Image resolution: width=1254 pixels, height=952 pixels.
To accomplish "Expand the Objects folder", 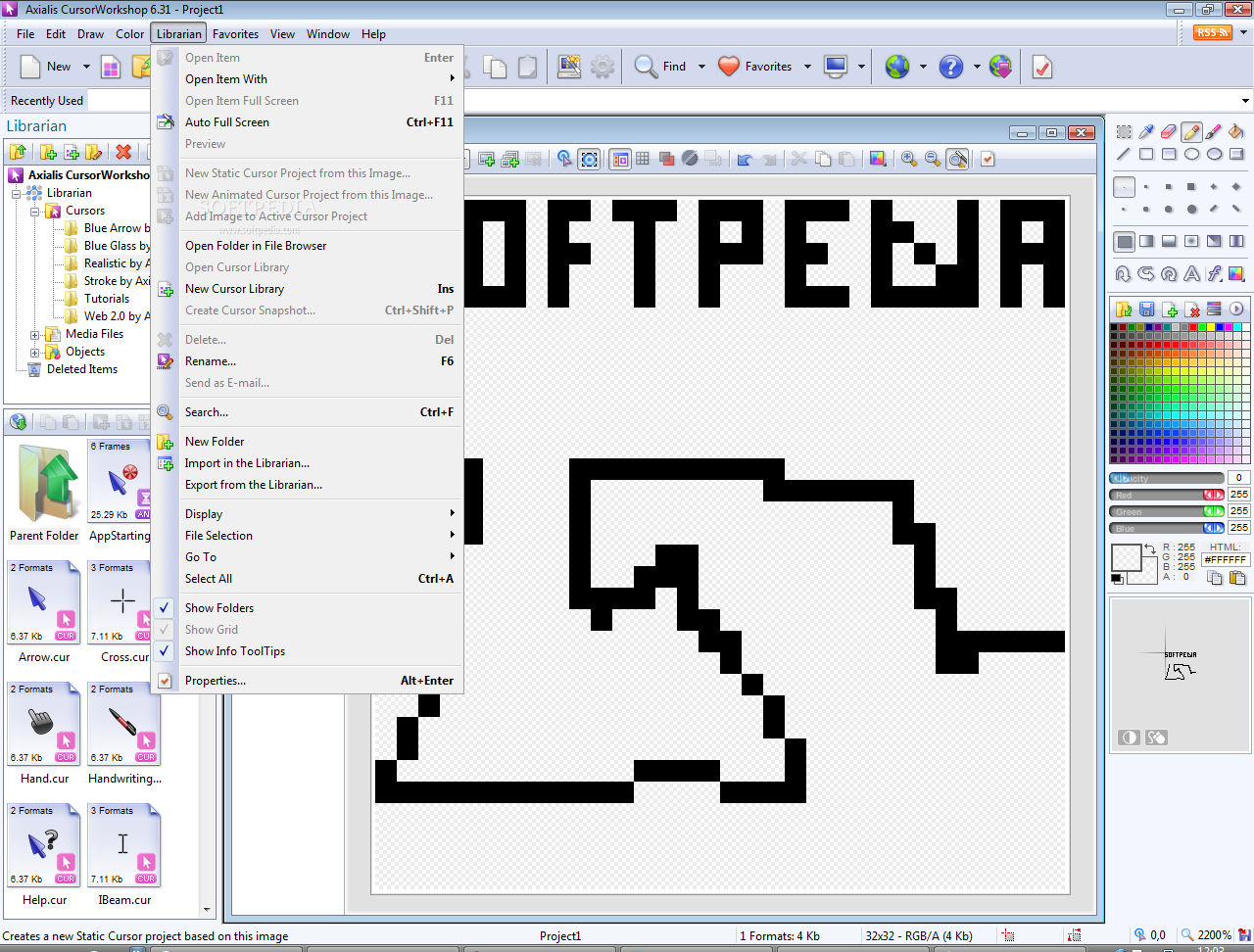I will point(35,352).
